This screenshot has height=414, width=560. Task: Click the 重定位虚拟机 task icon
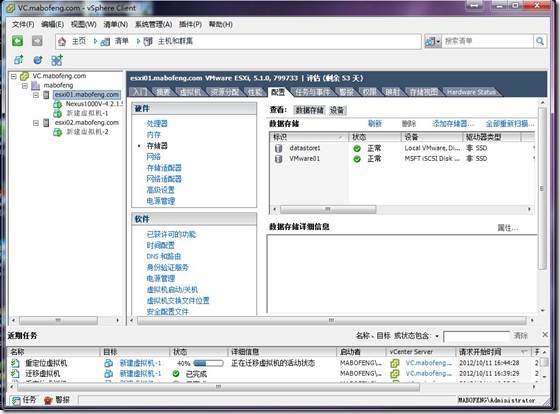click(x=15, y=363)
